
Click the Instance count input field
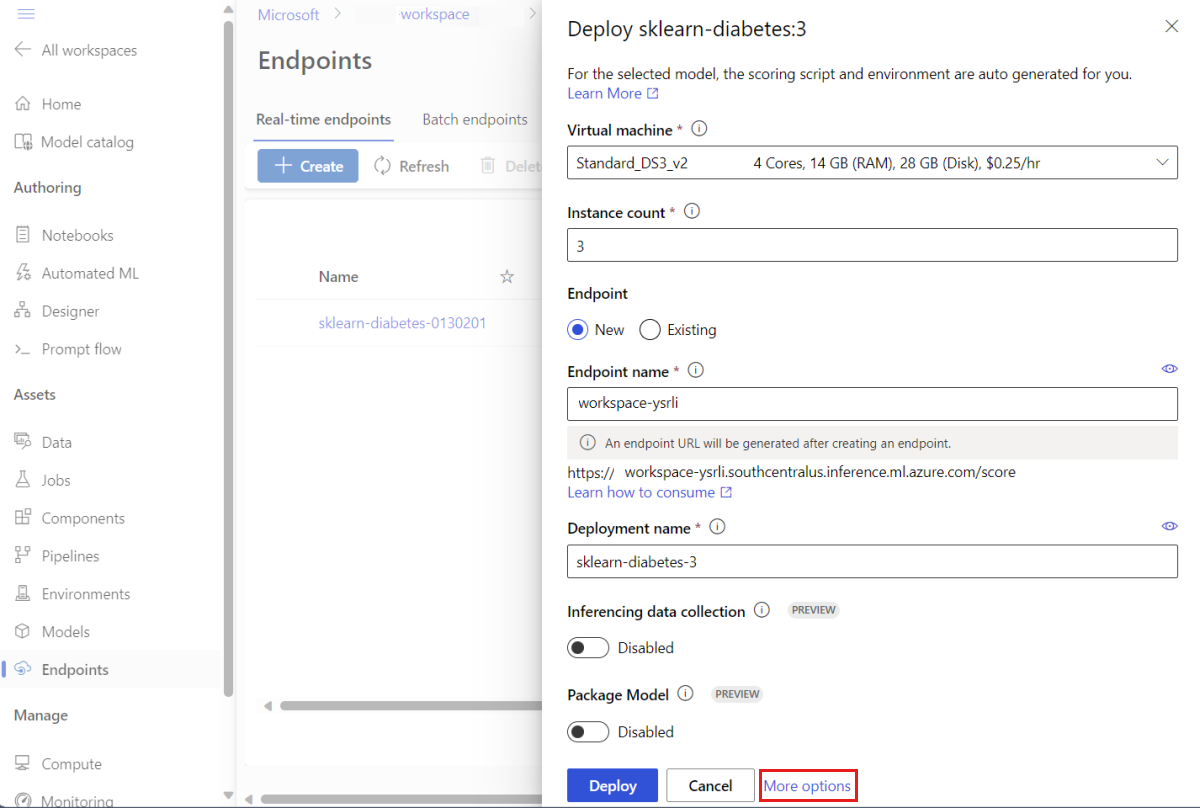click(872, 246)
